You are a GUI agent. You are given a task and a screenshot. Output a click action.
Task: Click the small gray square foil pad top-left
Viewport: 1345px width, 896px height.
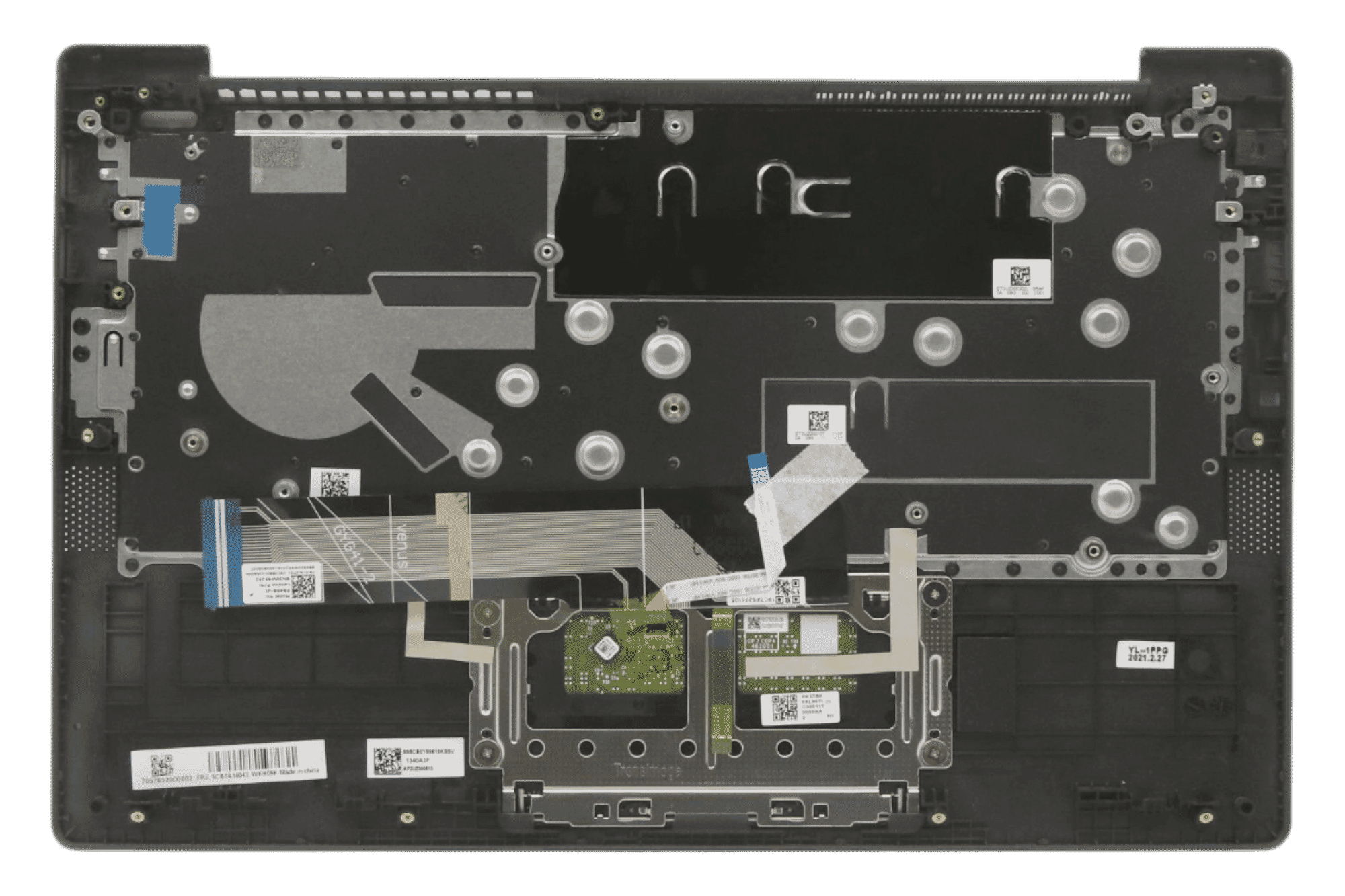pos(299,165)
